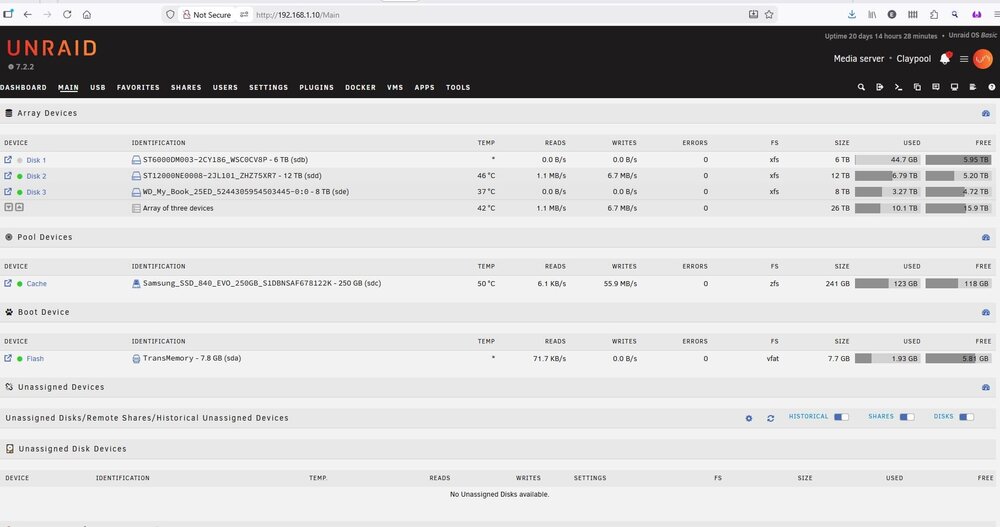Screen dimensions: 1000x527
Task: Click SSD icon beside Samsung_SSD_840_EVO
Action: 136,283
